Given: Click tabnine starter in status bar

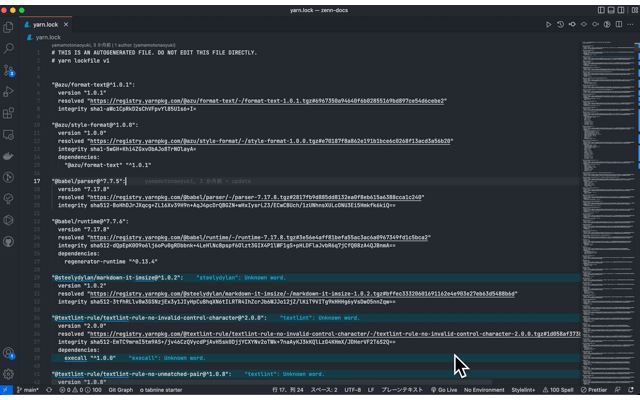Looking at the screenshot, I should pyautogui.click(x=161, y=390).
